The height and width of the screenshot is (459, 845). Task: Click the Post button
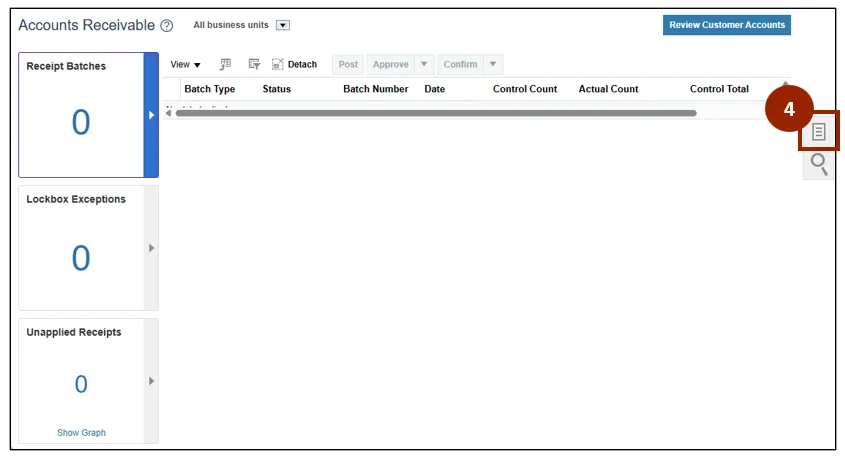click(x=348, y=64)
